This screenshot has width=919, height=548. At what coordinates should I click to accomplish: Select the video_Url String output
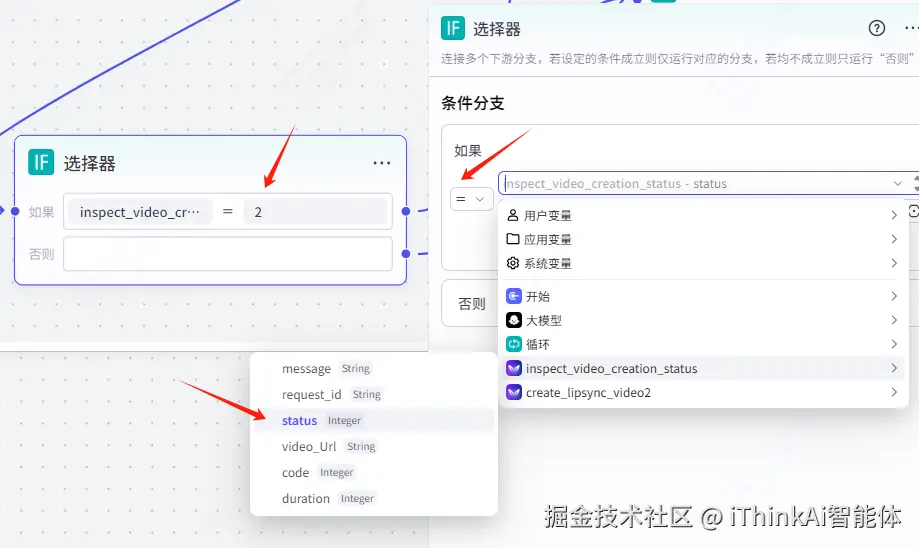point(374,447)
